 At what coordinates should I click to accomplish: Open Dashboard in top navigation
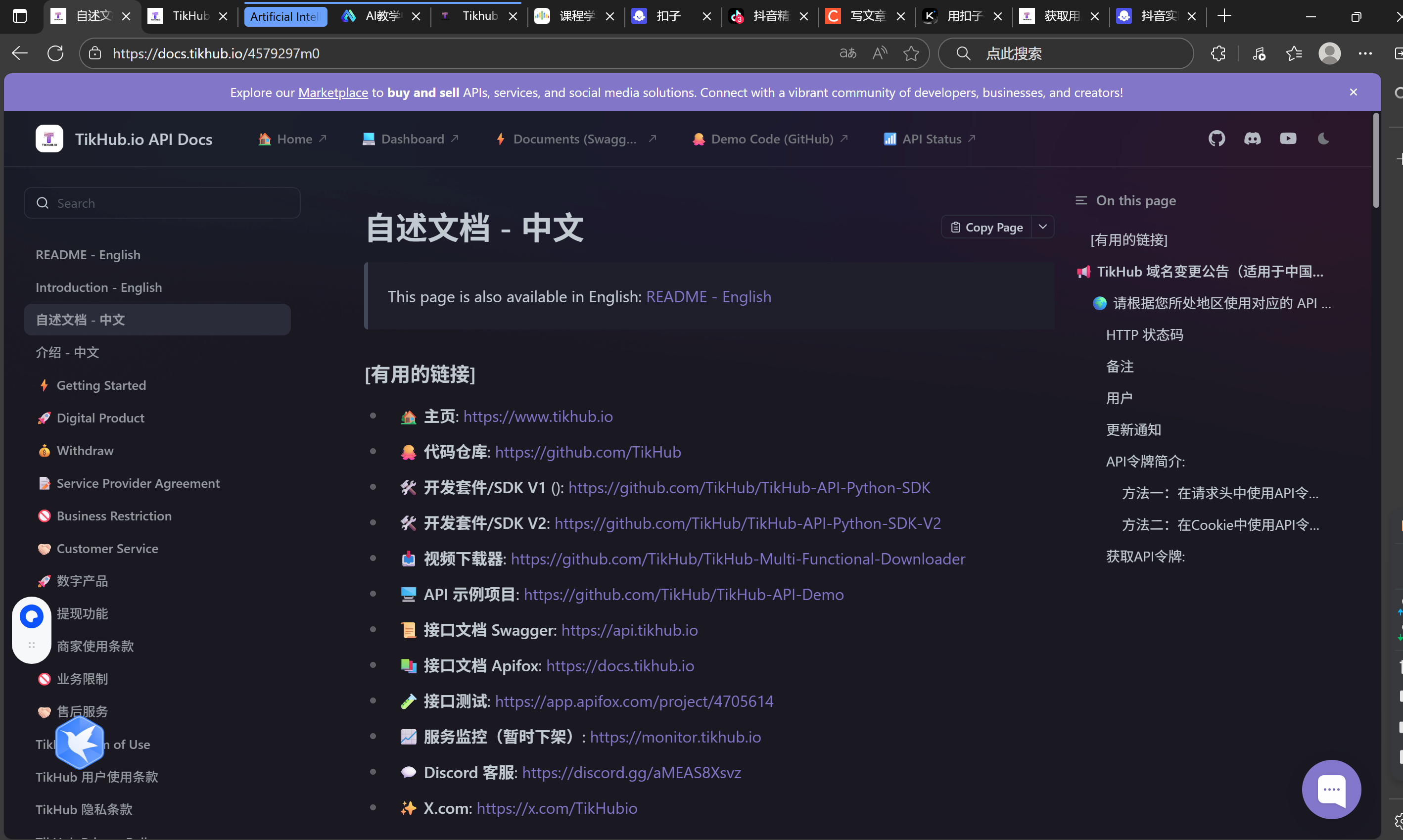pos(410,139)
